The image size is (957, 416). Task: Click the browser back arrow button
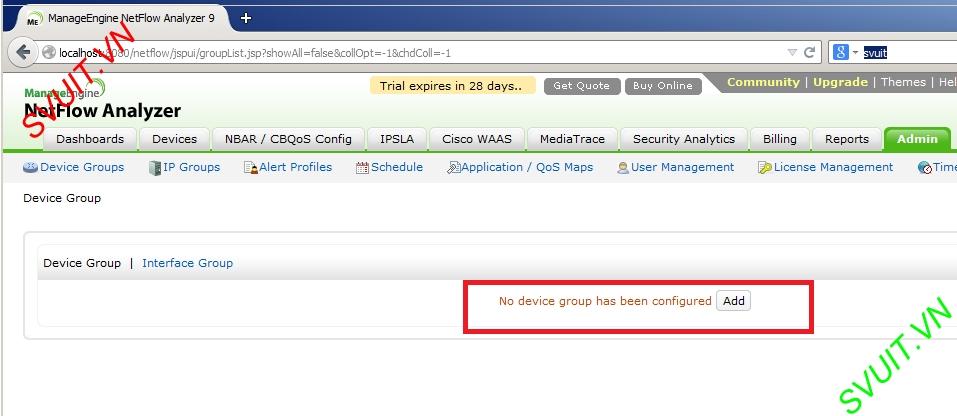click(23, 52)
